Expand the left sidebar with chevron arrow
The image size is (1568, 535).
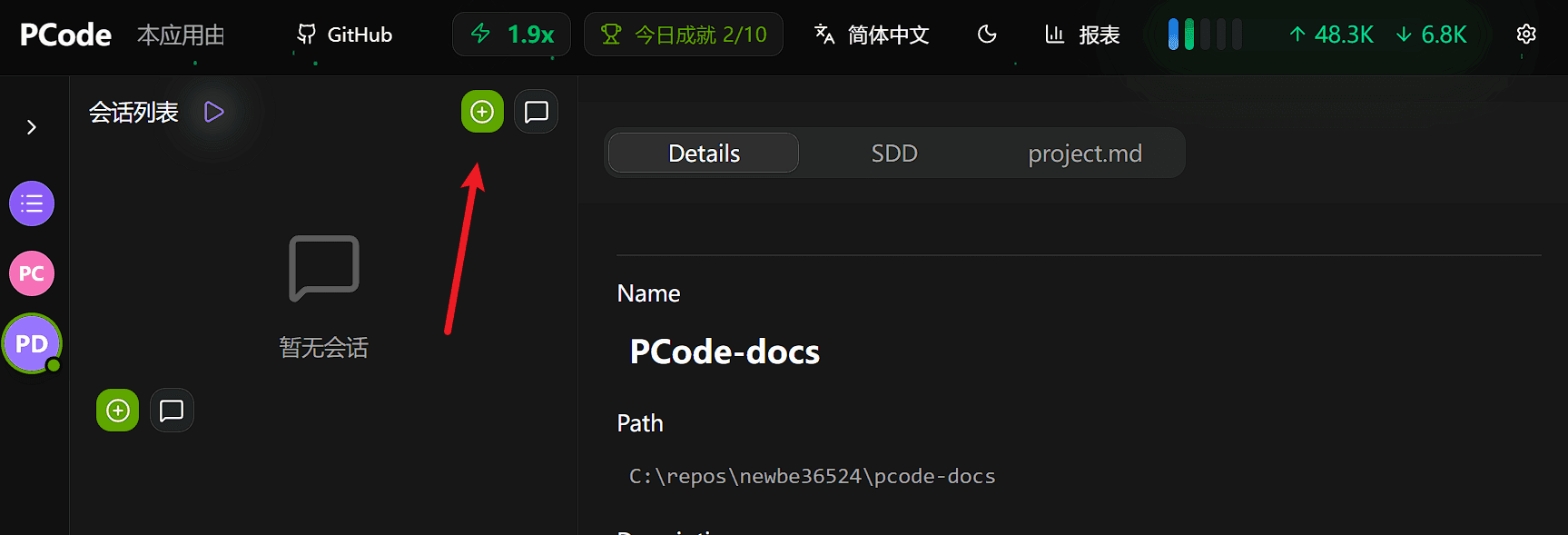[x=32, y=127]
